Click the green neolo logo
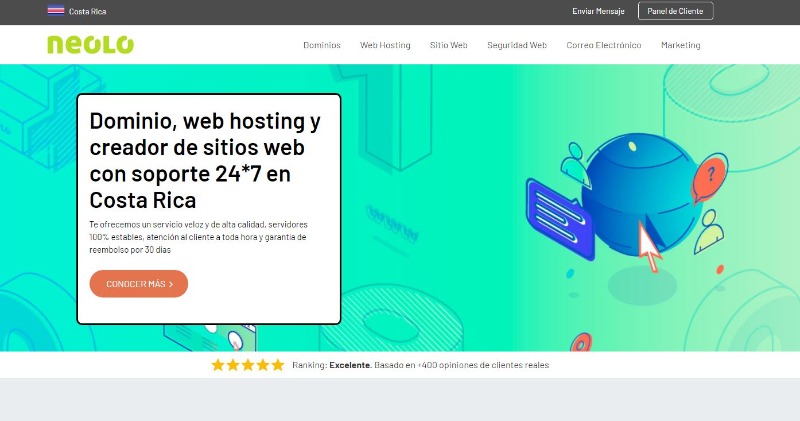This screenshot has width=800, height=421. tap(90, 45)
